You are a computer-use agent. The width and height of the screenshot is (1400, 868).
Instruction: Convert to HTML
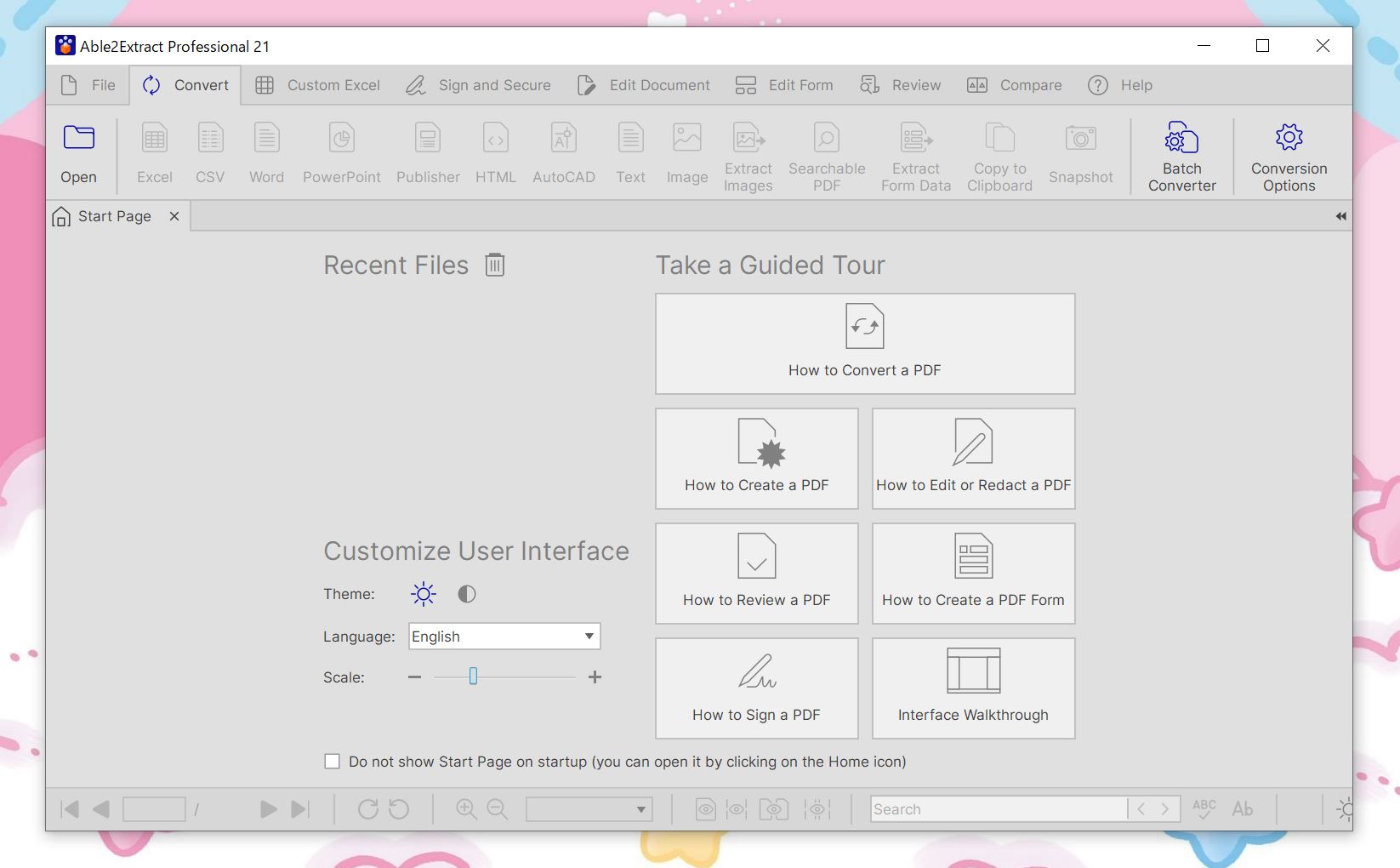coord(496,154)
